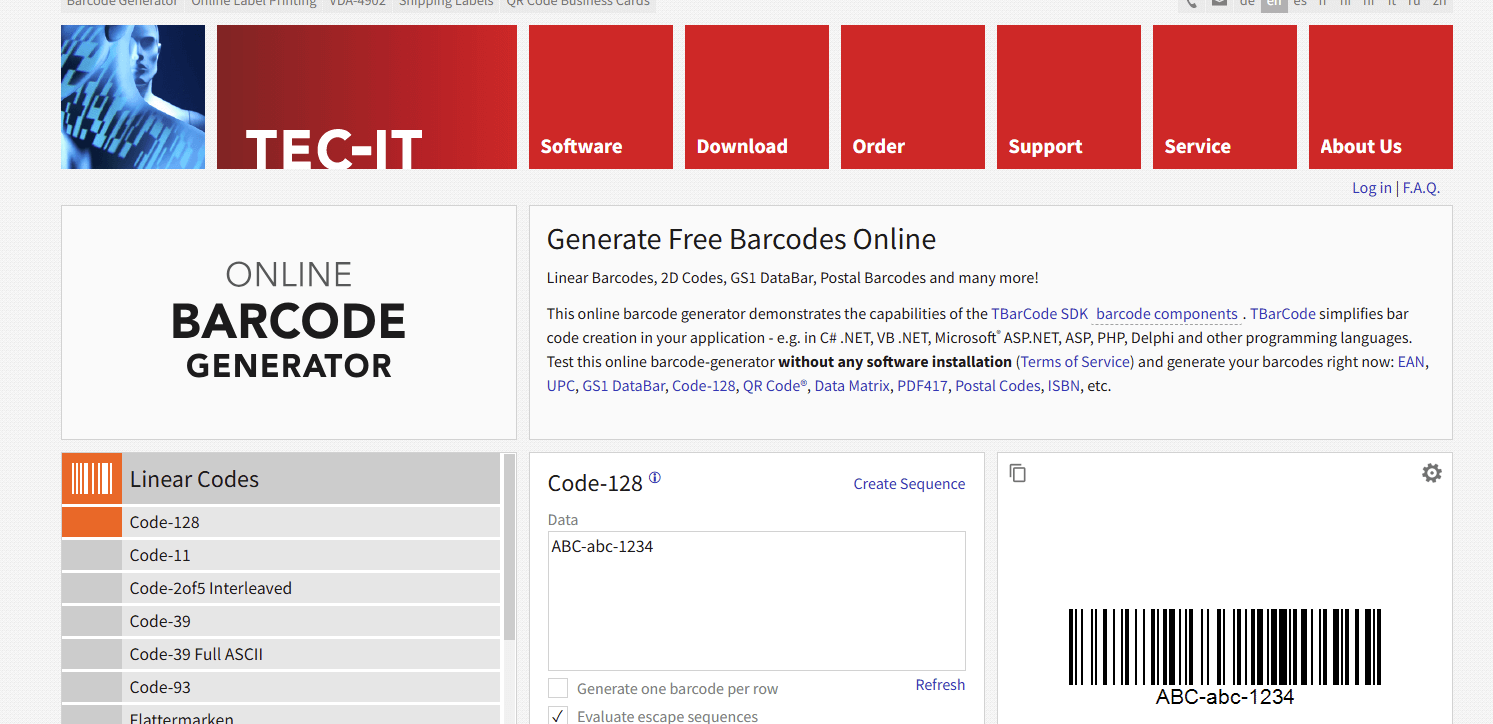Click the Log in link
This screenshot has height=724, width=1493.
pos(1371,188)
